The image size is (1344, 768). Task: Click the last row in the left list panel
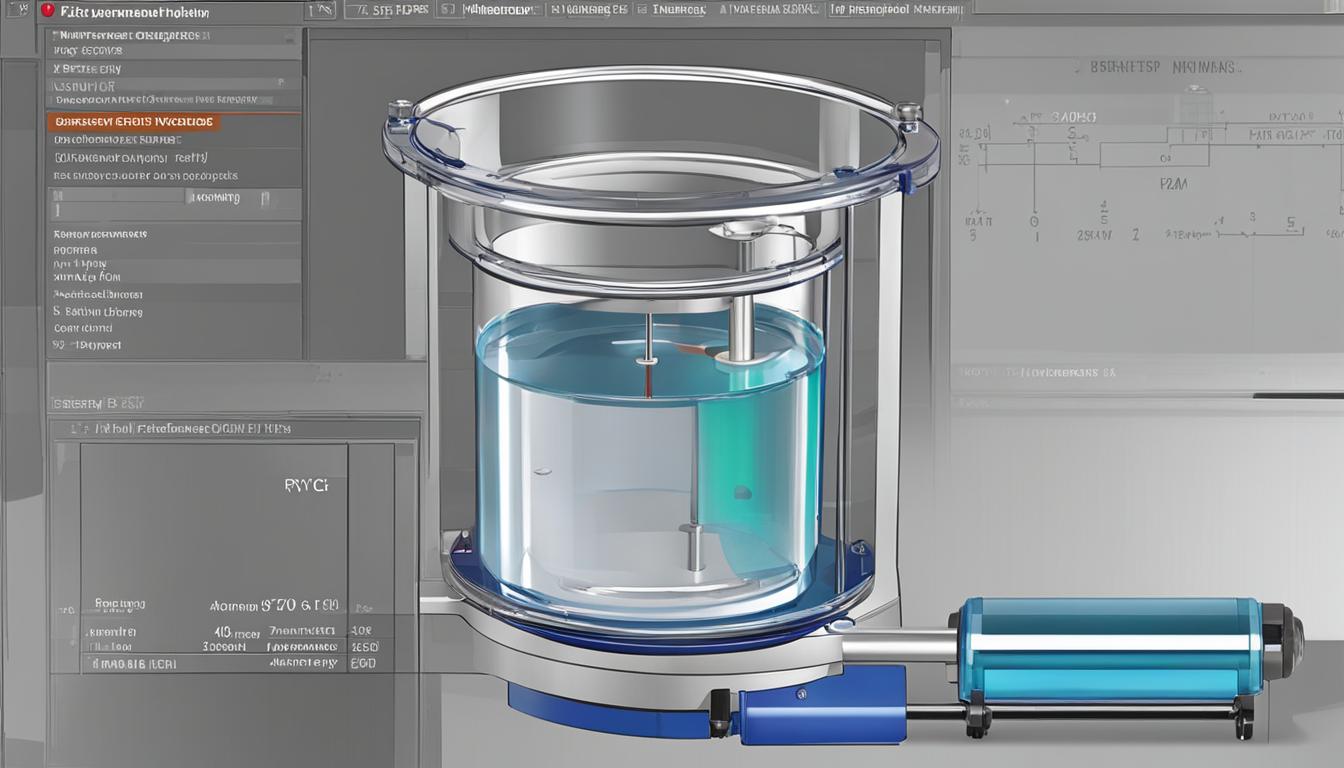point(88,344)
